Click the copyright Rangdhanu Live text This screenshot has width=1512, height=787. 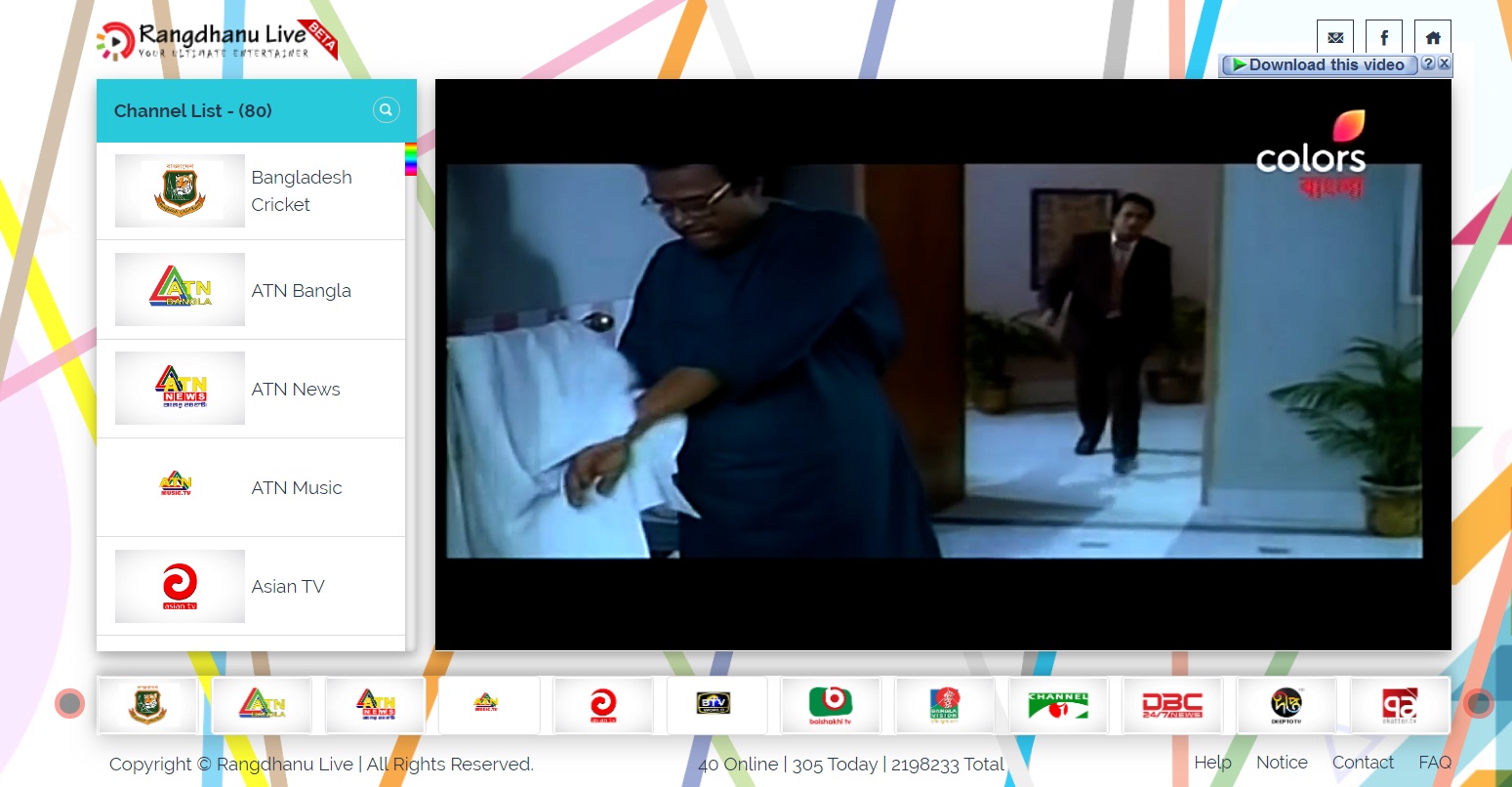pyautogui.click(x=321, y=765)
